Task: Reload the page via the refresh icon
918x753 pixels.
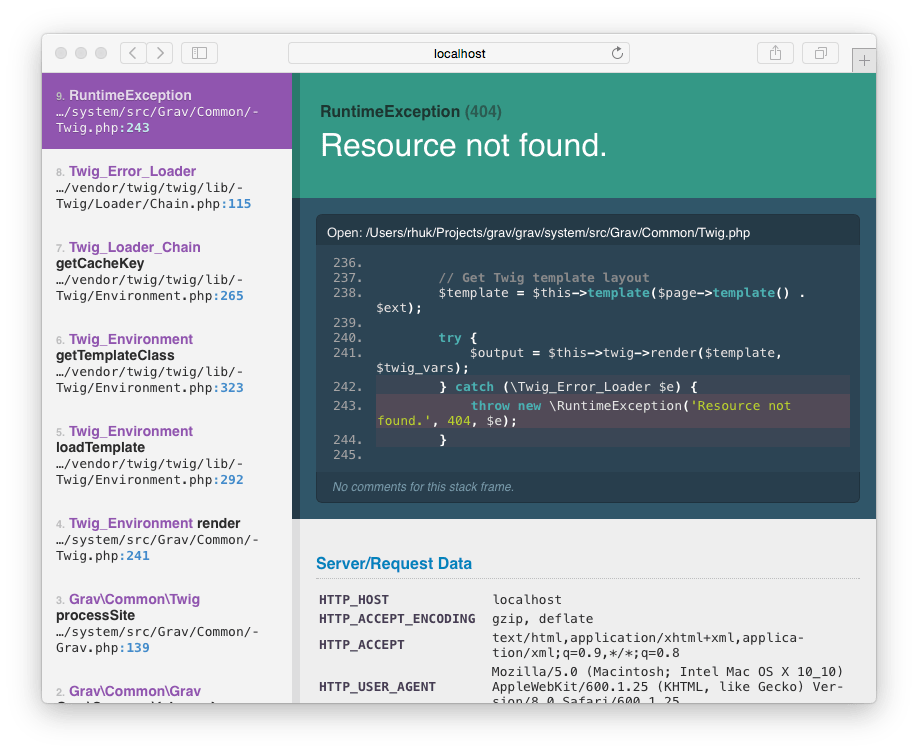Action: click(618, 53)
